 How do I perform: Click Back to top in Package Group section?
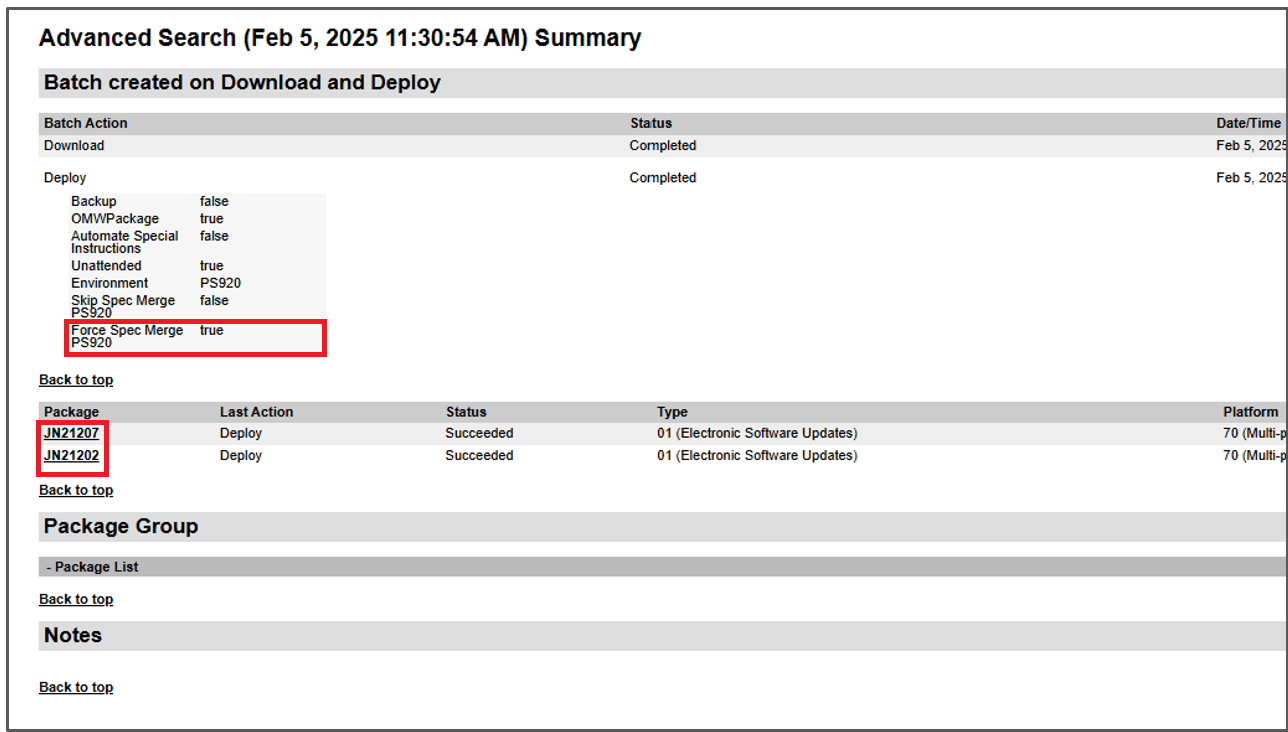[x=75, y=598]
